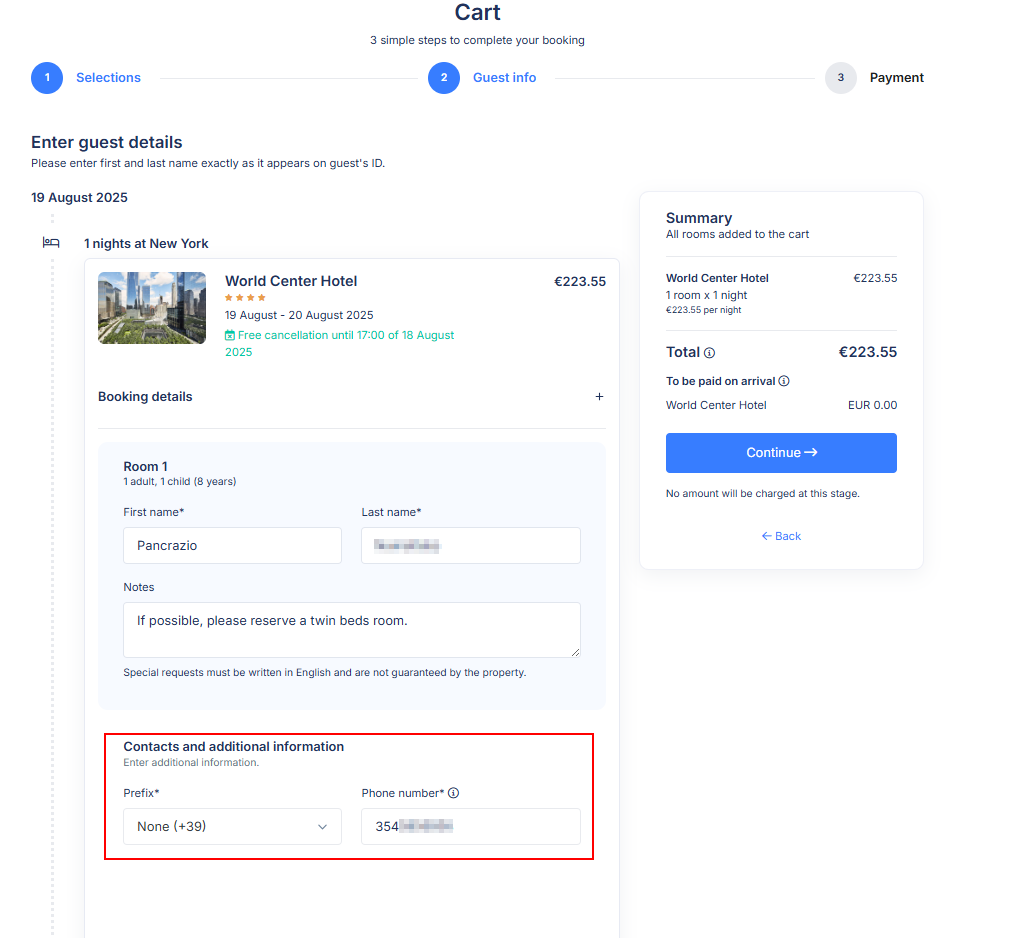The image size is (1034, 938).
Task: Click the Phone number info icon
Action: pos(454,793)
